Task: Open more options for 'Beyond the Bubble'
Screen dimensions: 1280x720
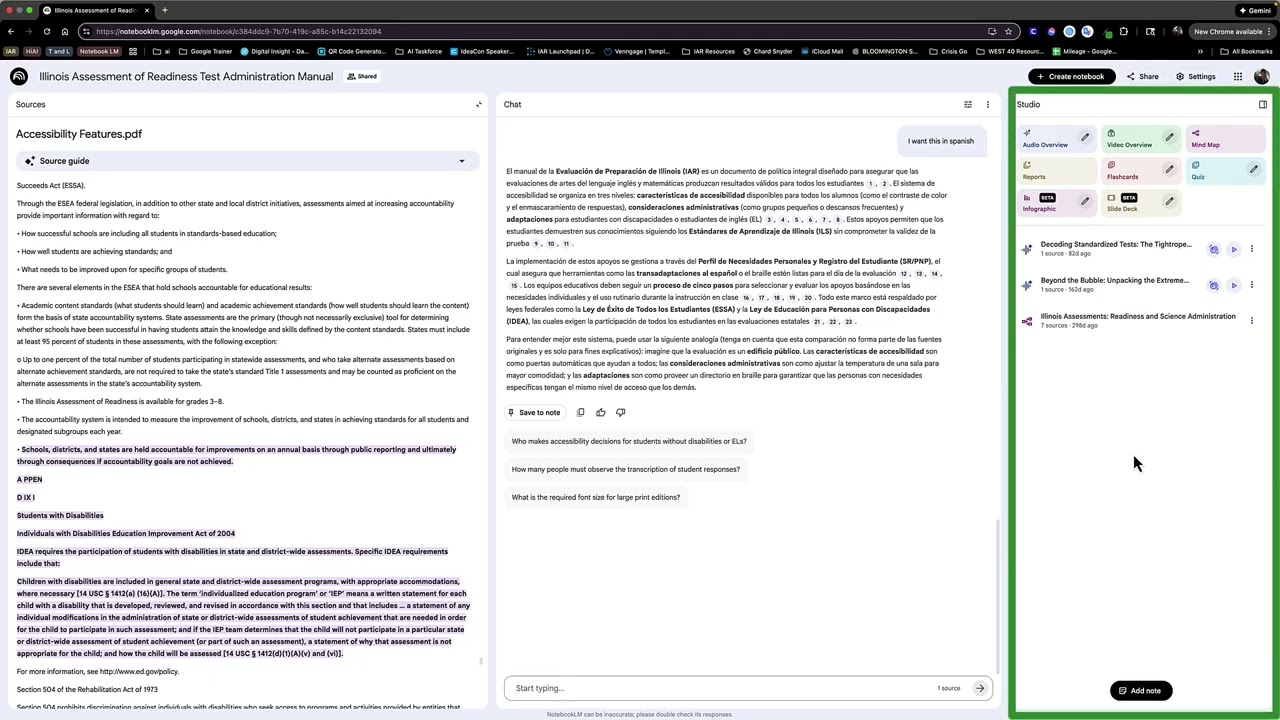Action: tap(1252, 285)
